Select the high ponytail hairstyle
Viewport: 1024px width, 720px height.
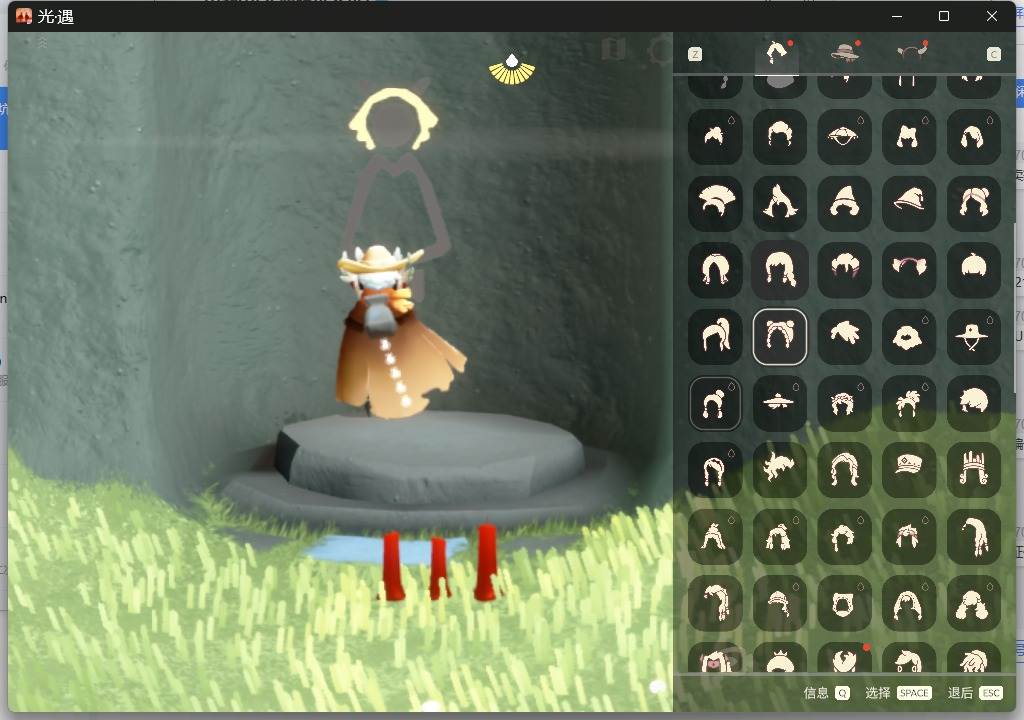pos(715,336)
